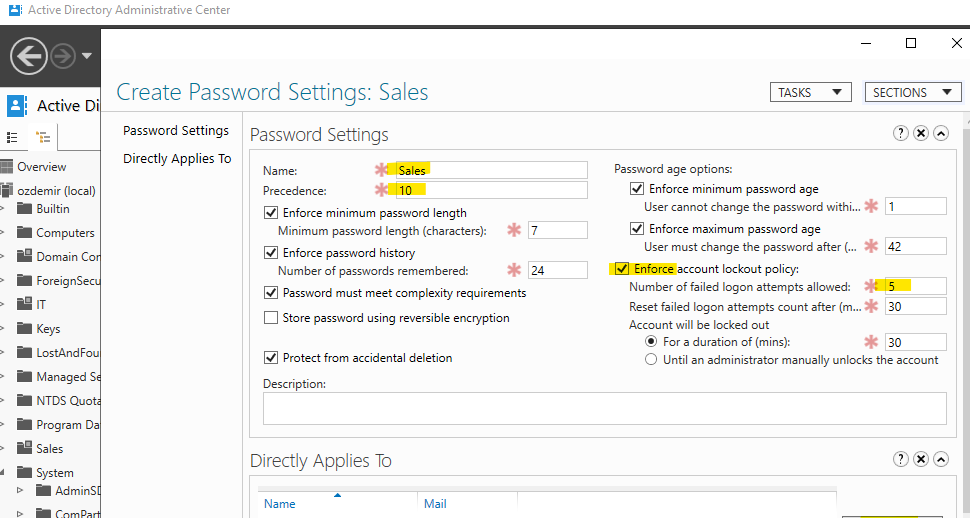Open the TASKS dropdown menu
971x518 pixels.
[x=810, y=92]
